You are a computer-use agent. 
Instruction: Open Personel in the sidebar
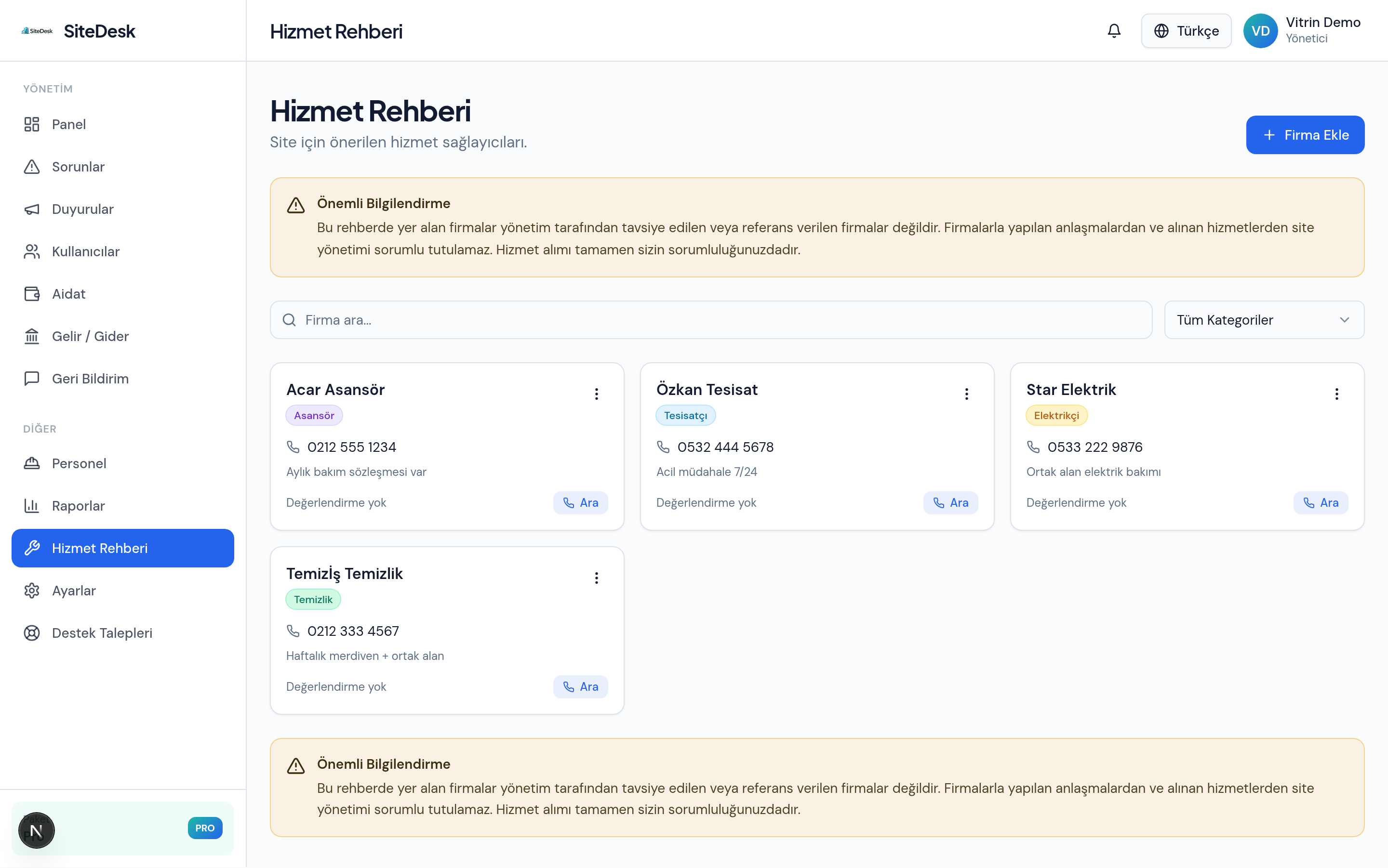click(x=123, y=463)
